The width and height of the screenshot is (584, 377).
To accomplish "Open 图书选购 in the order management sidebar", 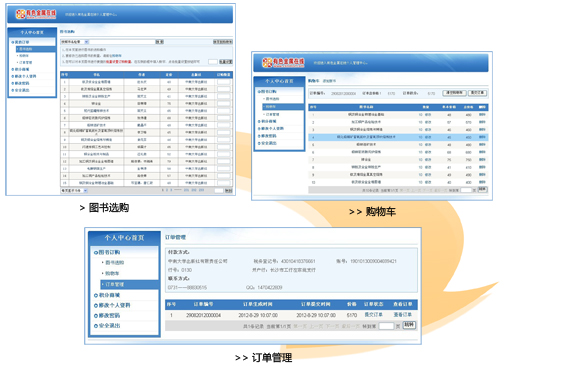I will tap(114, 263).
